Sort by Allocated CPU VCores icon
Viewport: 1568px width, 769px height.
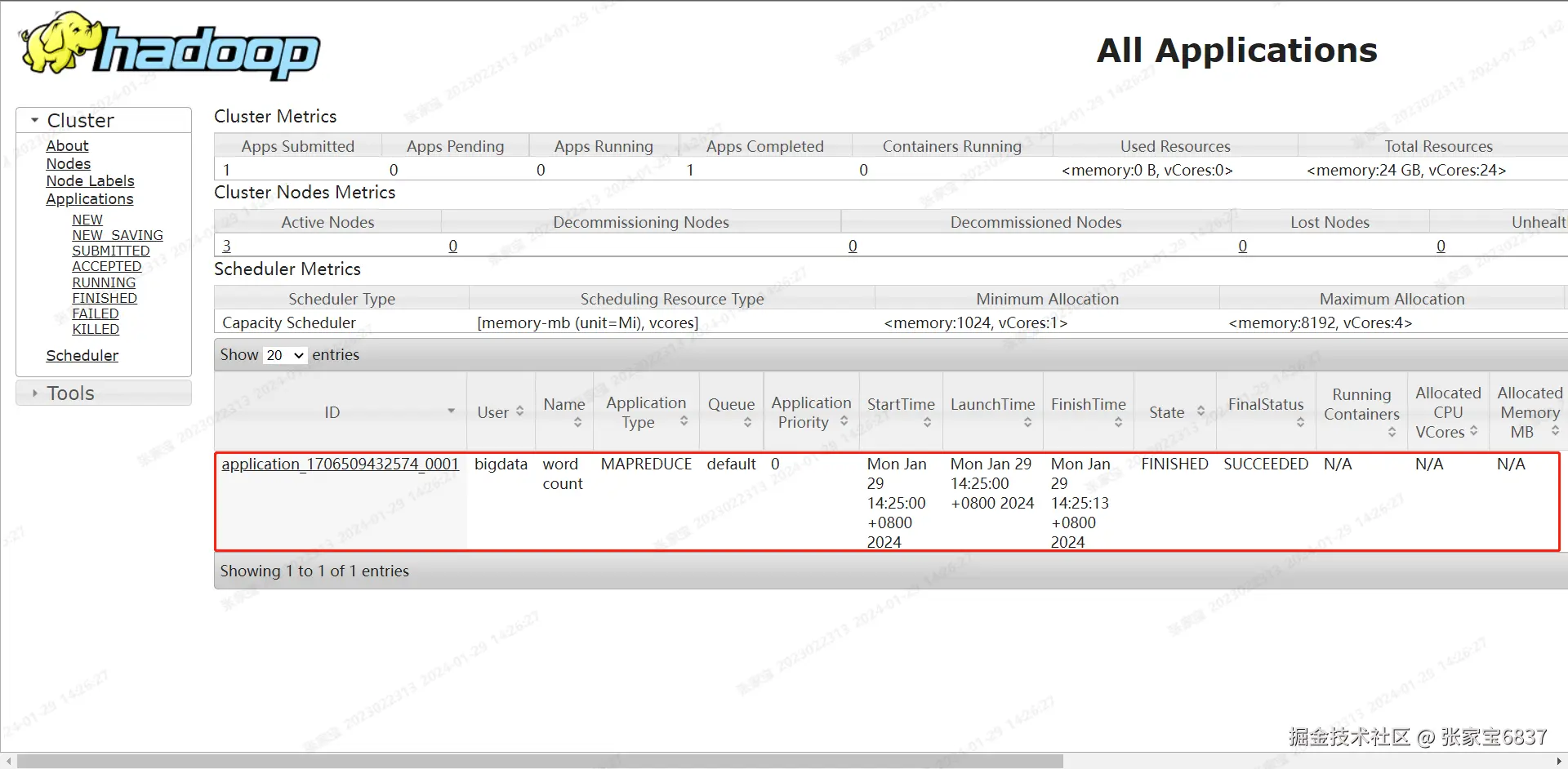(1473, 430)
